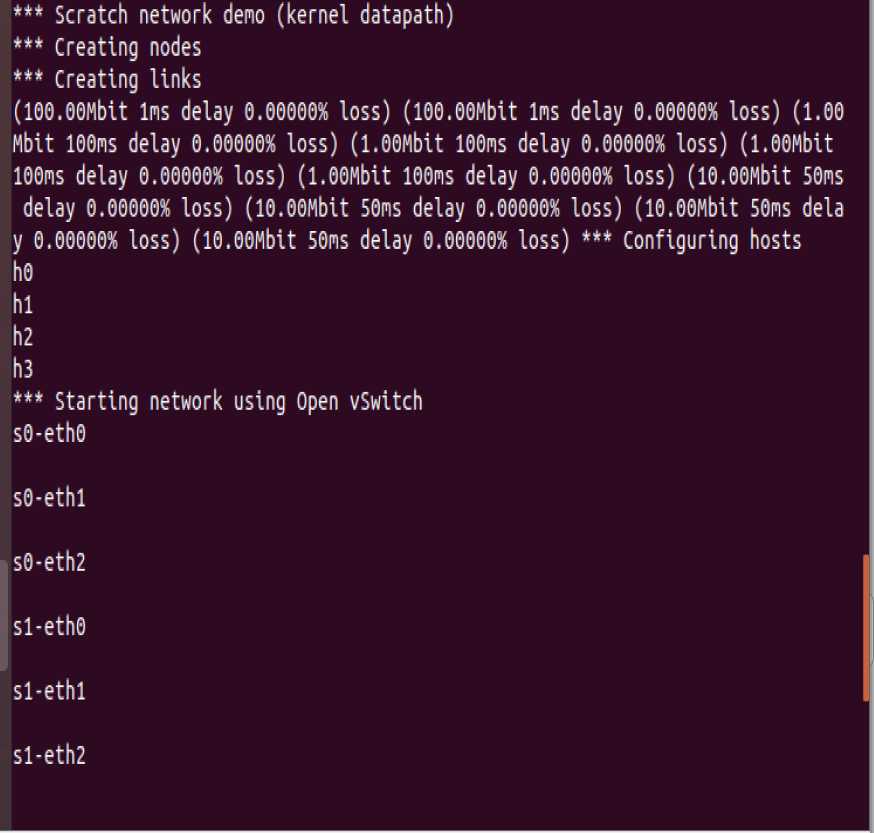Click the h0 host line
This screenshot has width=874, height=833.
[x=23, y=273]
